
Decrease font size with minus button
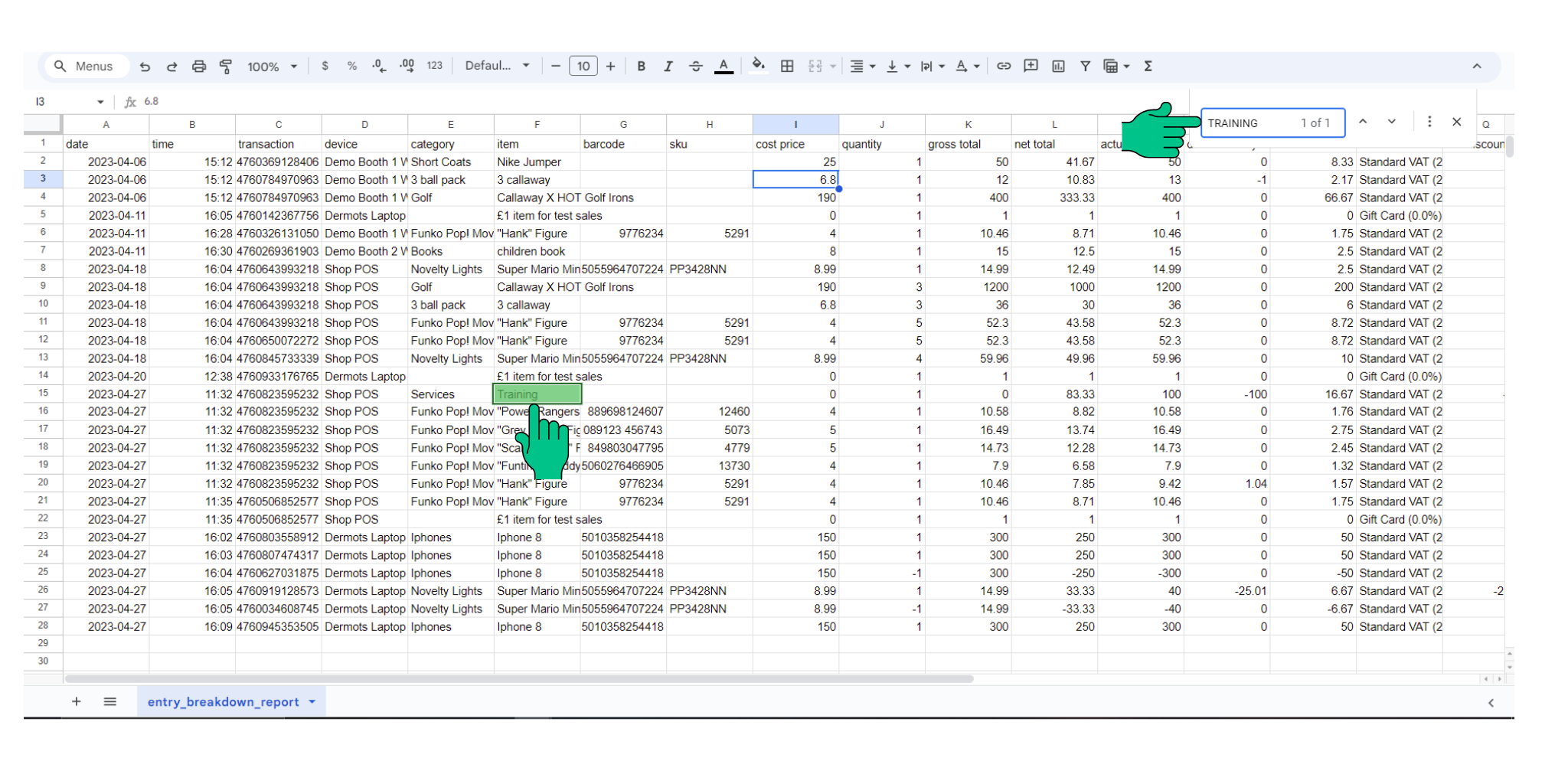click(x=556, y=67)
